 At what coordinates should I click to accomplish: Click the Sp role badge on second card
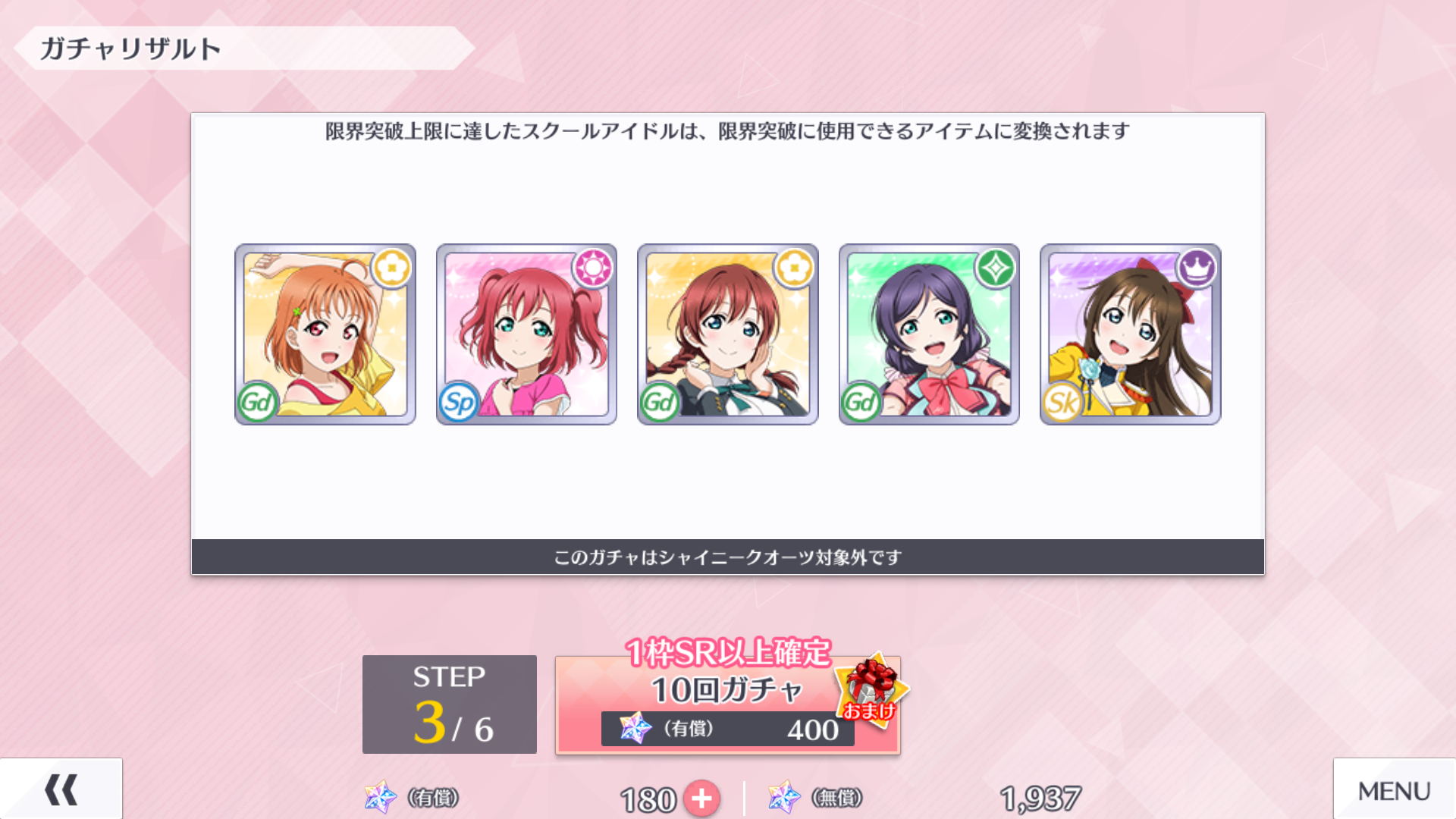(x=459, y=402)
